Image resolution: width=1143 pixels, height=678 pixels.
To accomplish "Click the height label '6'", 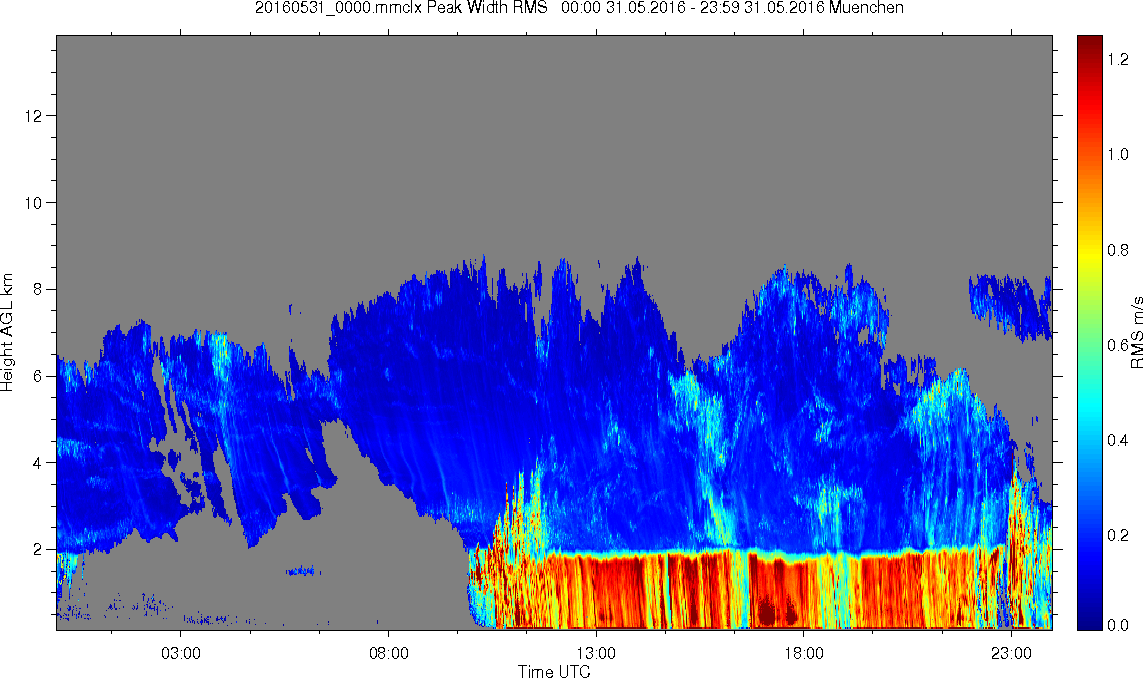I will 38,376.
